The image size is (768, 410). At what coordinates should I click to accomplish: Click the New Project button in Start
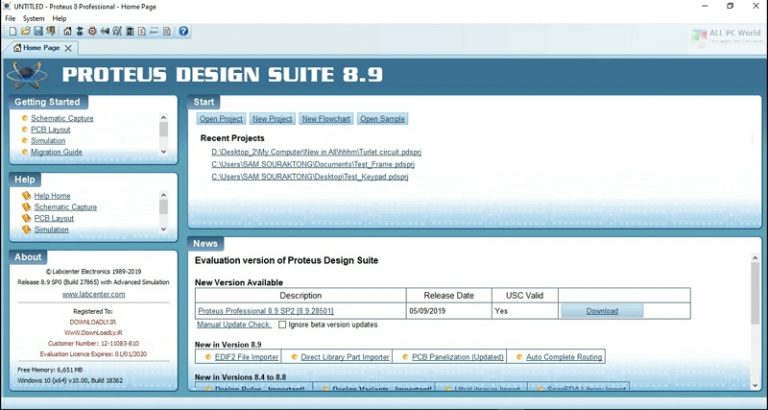point(272,119)
